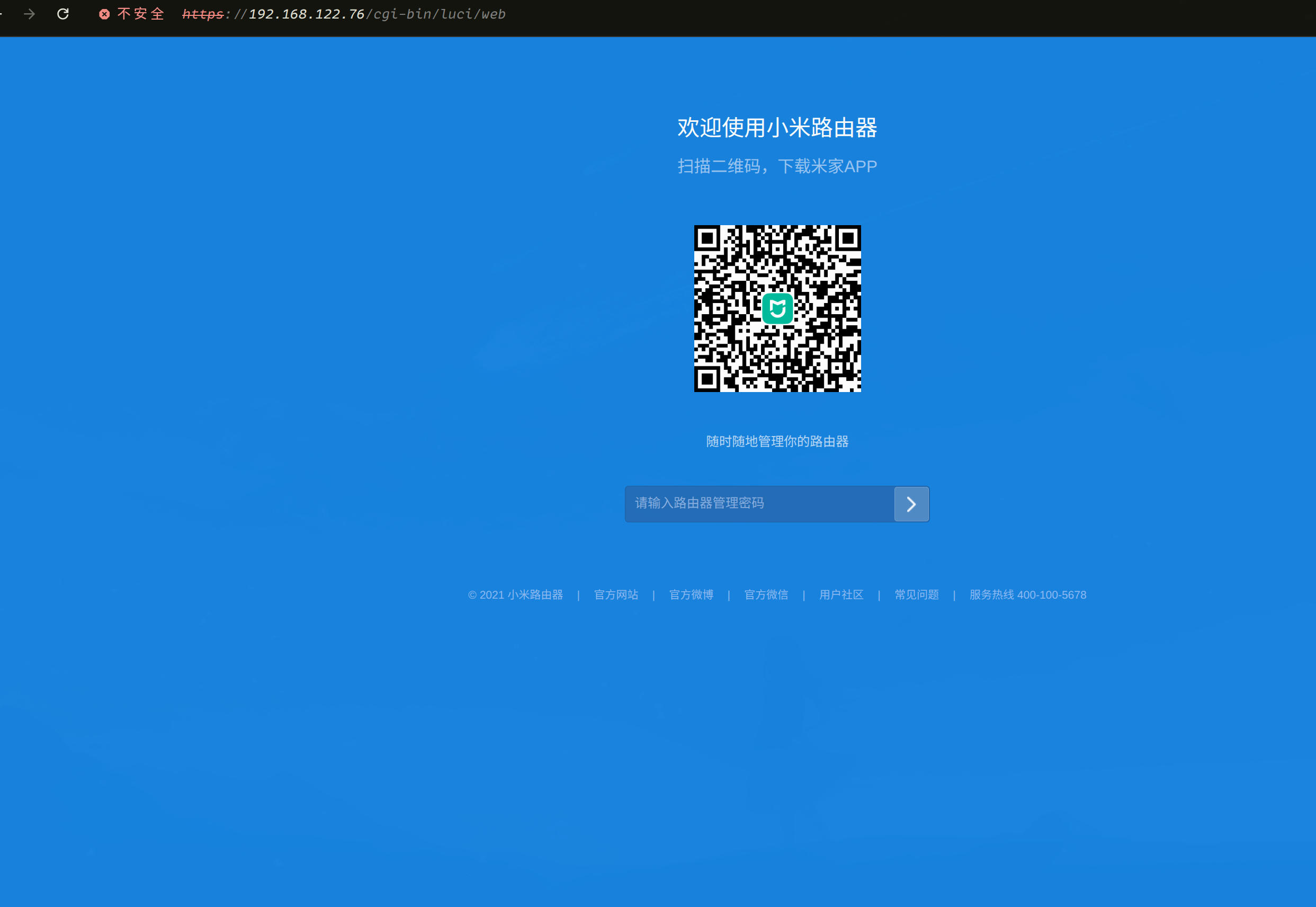The image size is (1316, 907).
Task: Open the 官方网站 footer link
Action: pos(616,595)
